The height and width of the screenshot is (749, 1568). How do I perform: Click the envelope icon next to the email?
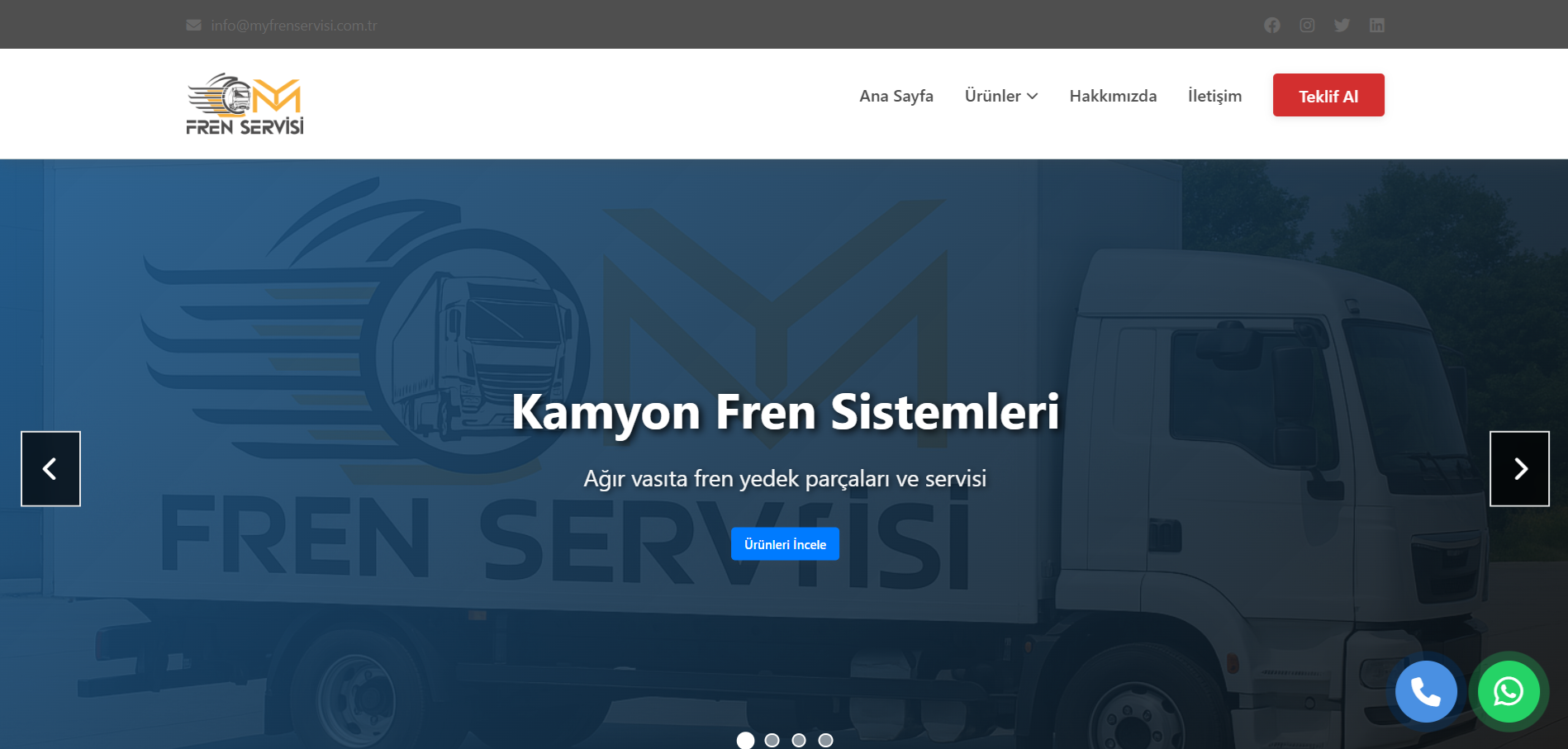point(192,25)
